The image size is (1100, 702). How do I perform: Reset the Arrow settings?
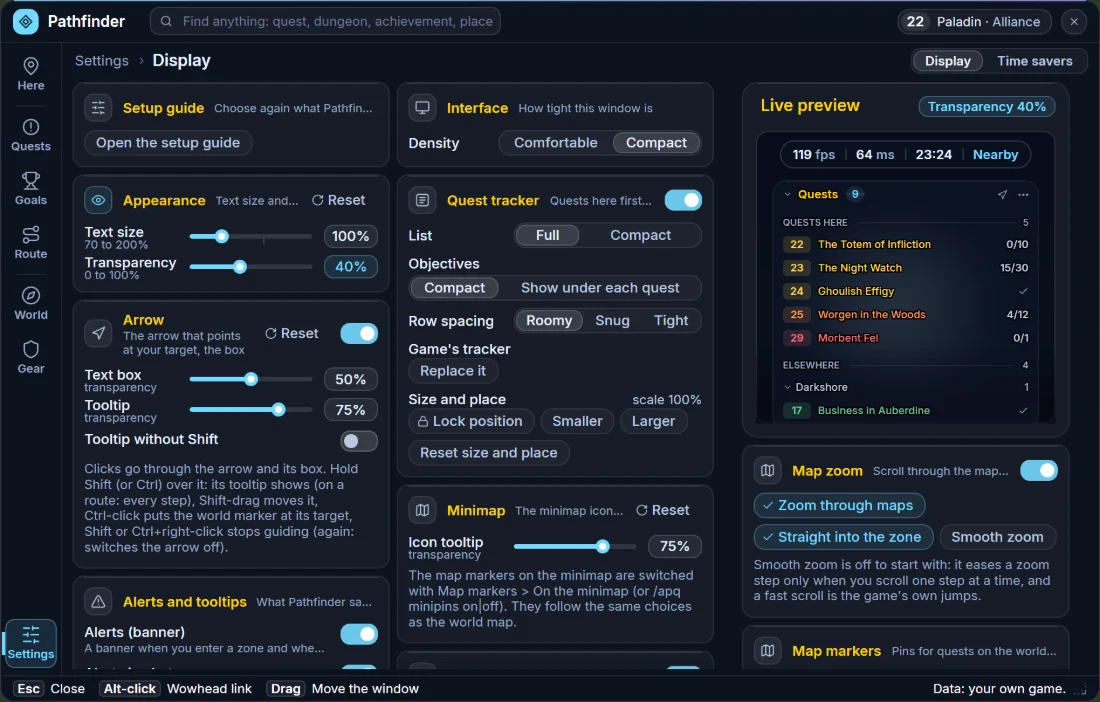click(292, 333)
